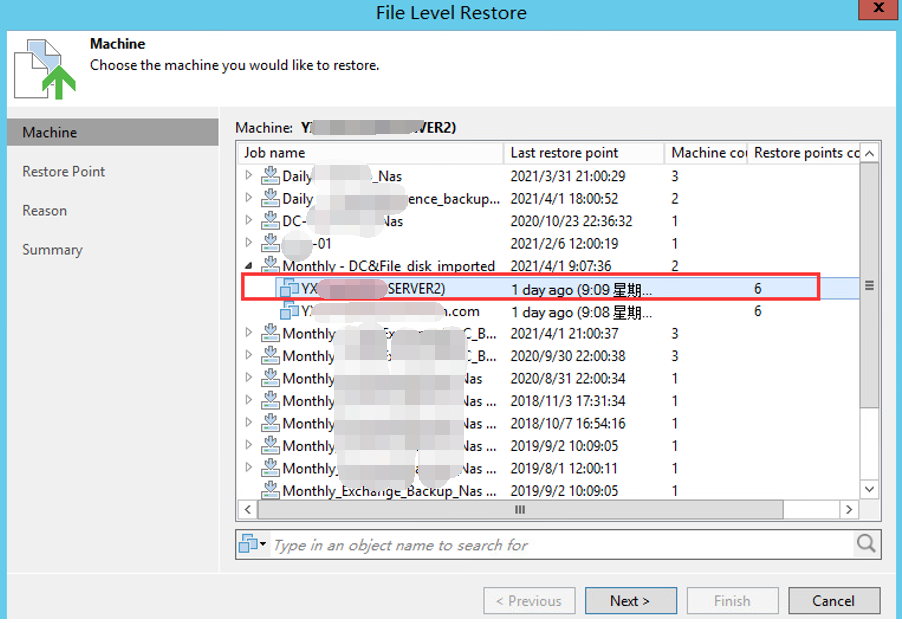Sort list by Job name column header

[372, 153]
